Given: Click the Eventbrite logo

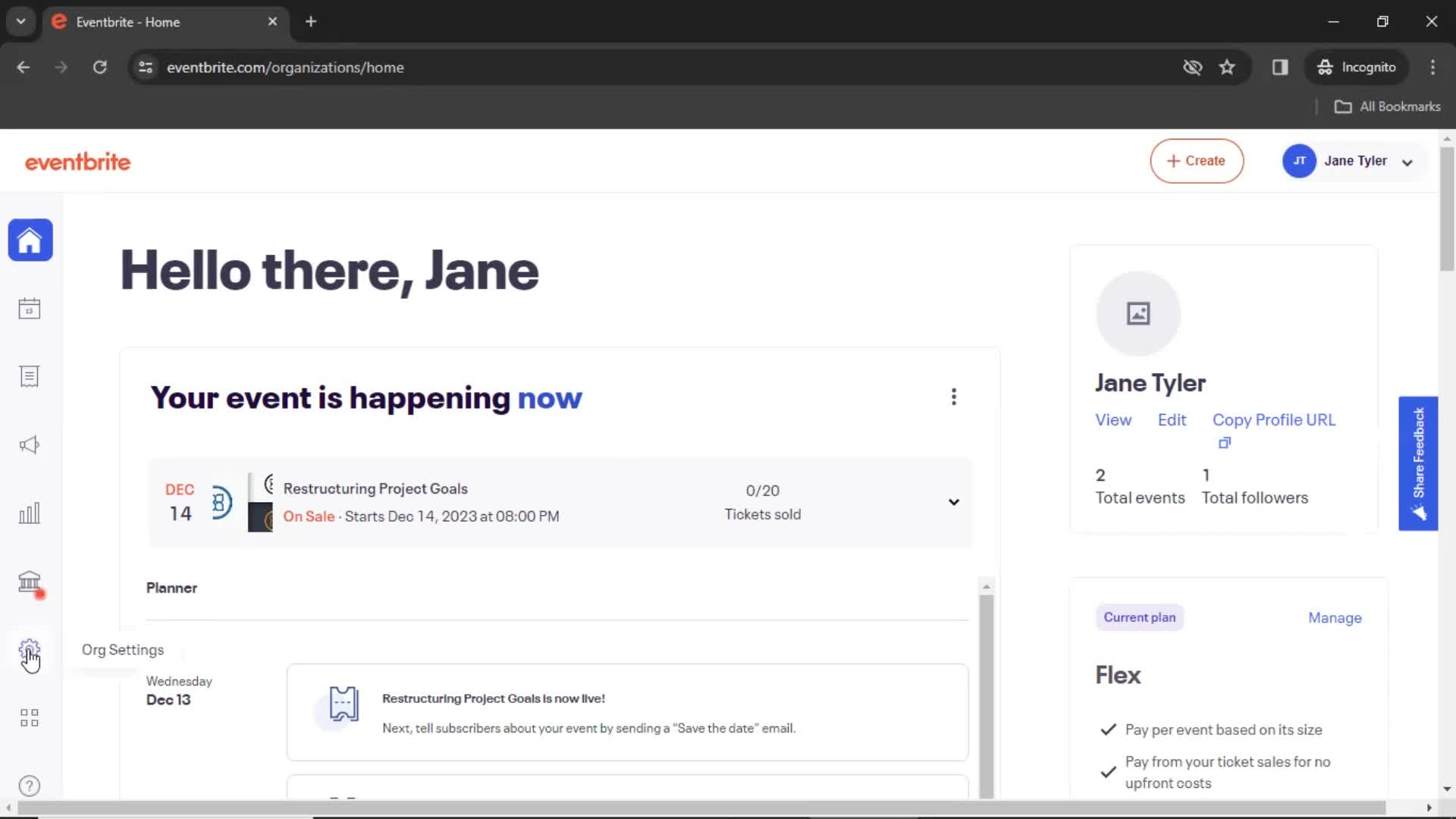Looking at the screenshot, I should click(77, 162).
